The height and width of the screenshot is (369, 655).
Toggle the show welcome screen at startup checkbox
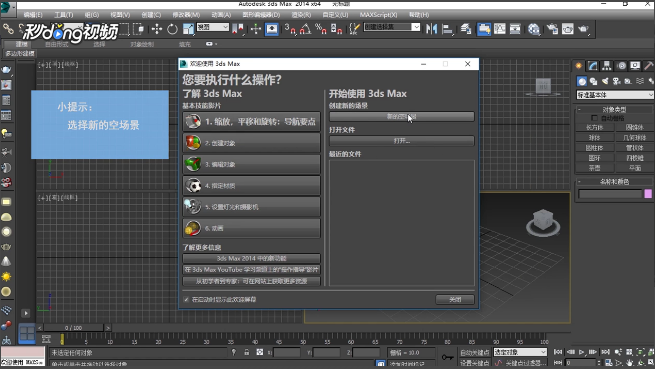(x=186, y=300)
